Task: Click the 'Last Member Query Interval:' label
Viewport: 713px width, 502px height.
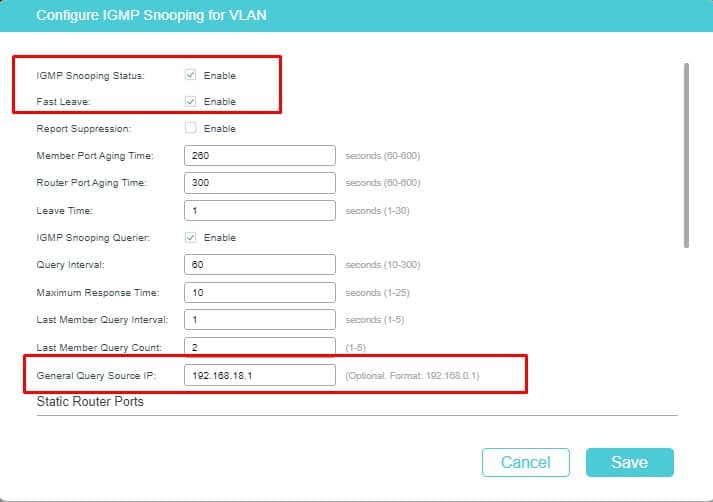Action: point(102,320)
